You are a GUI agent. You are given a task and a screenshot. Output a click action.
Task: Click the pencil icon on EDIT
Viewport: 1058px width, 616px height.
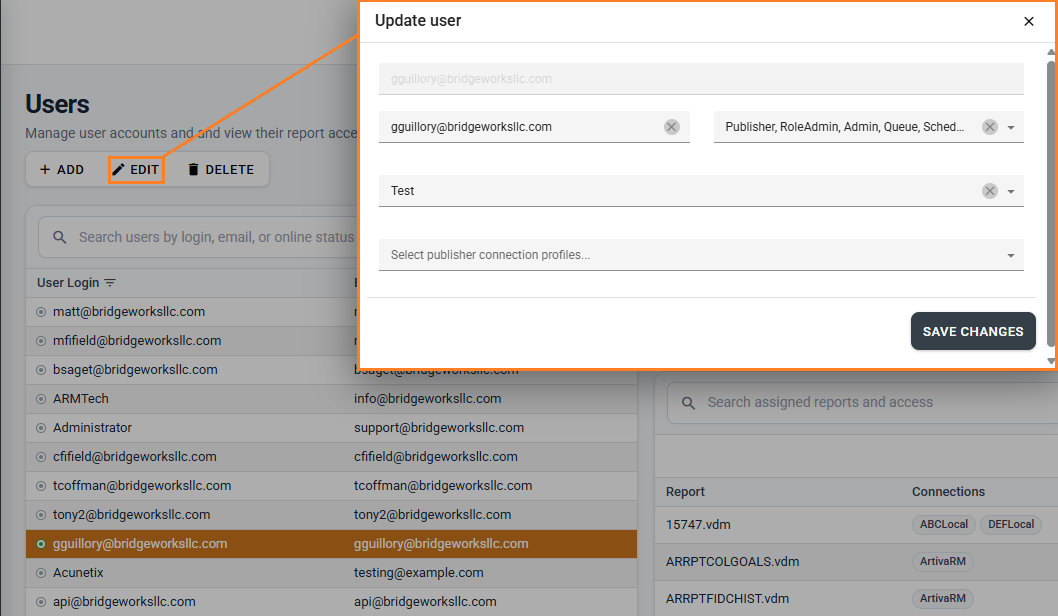click(118, 169)
